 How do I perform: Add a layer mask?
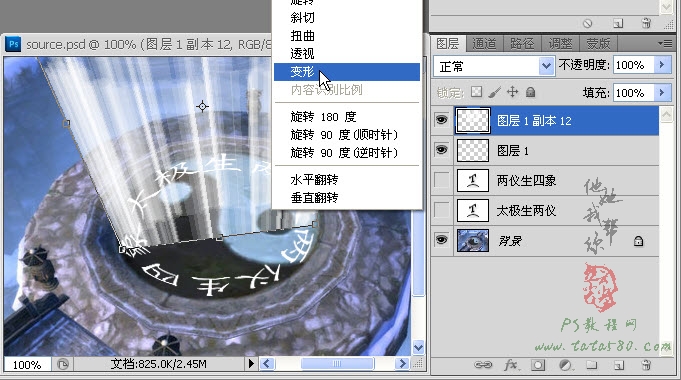(x=538, y=365)
